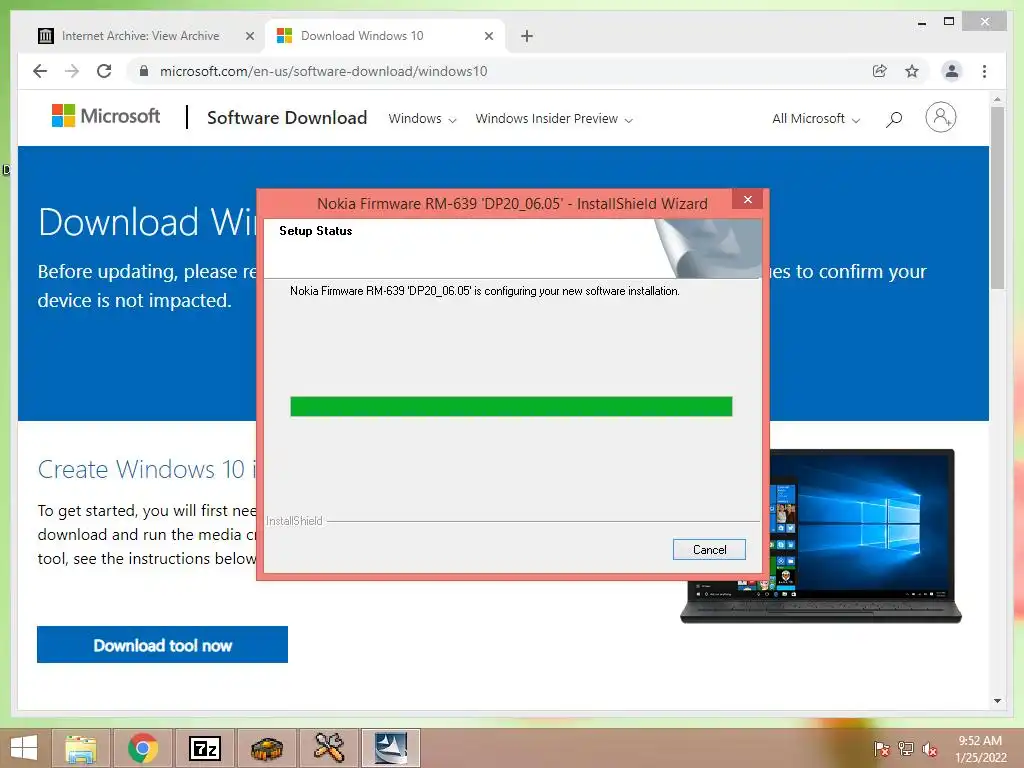Cancel the Nokia firmware installation

pos(709,550)
